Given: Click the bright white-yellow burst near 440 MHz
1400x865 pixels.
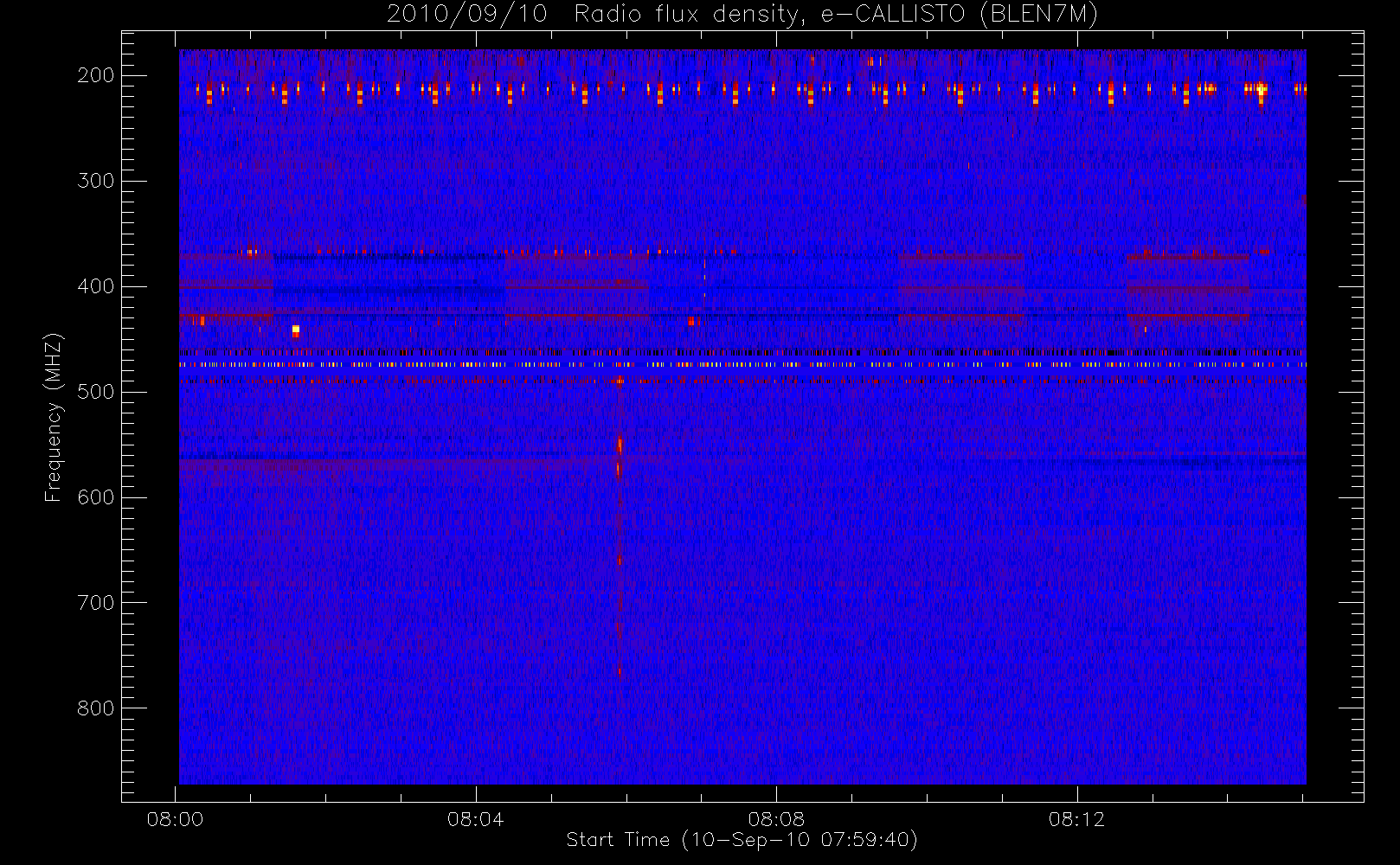Looking at the screenshot, I should (x=296, y=330).
